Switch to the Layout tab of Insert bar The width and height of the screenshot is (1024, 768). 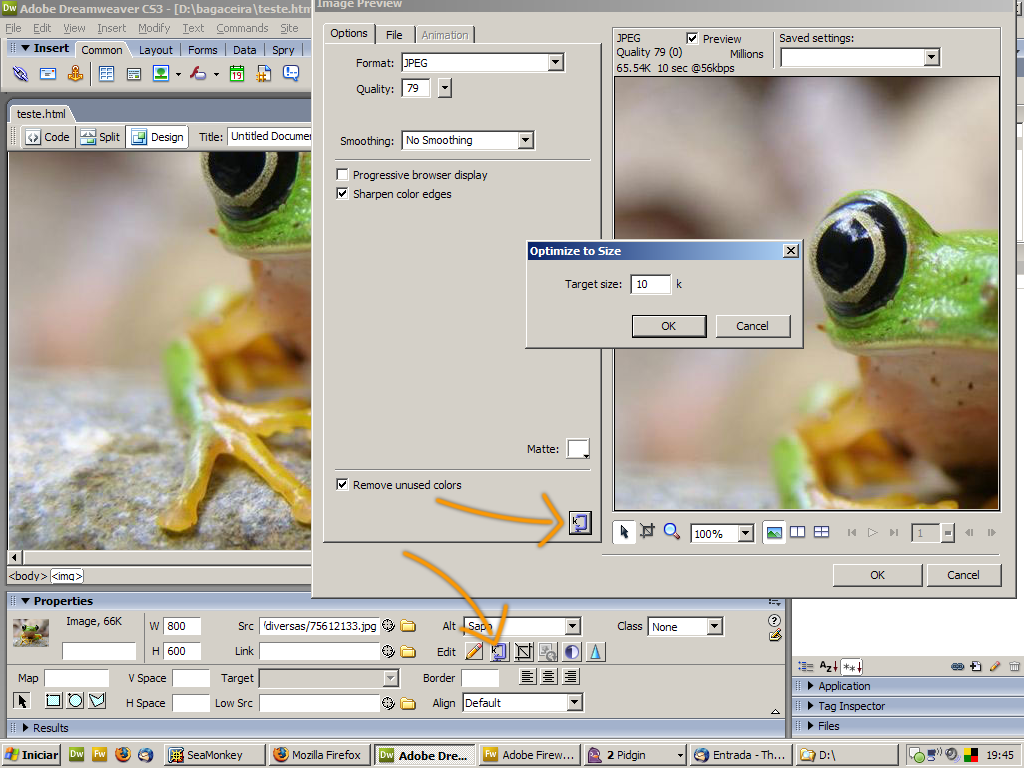pos(155,50)
